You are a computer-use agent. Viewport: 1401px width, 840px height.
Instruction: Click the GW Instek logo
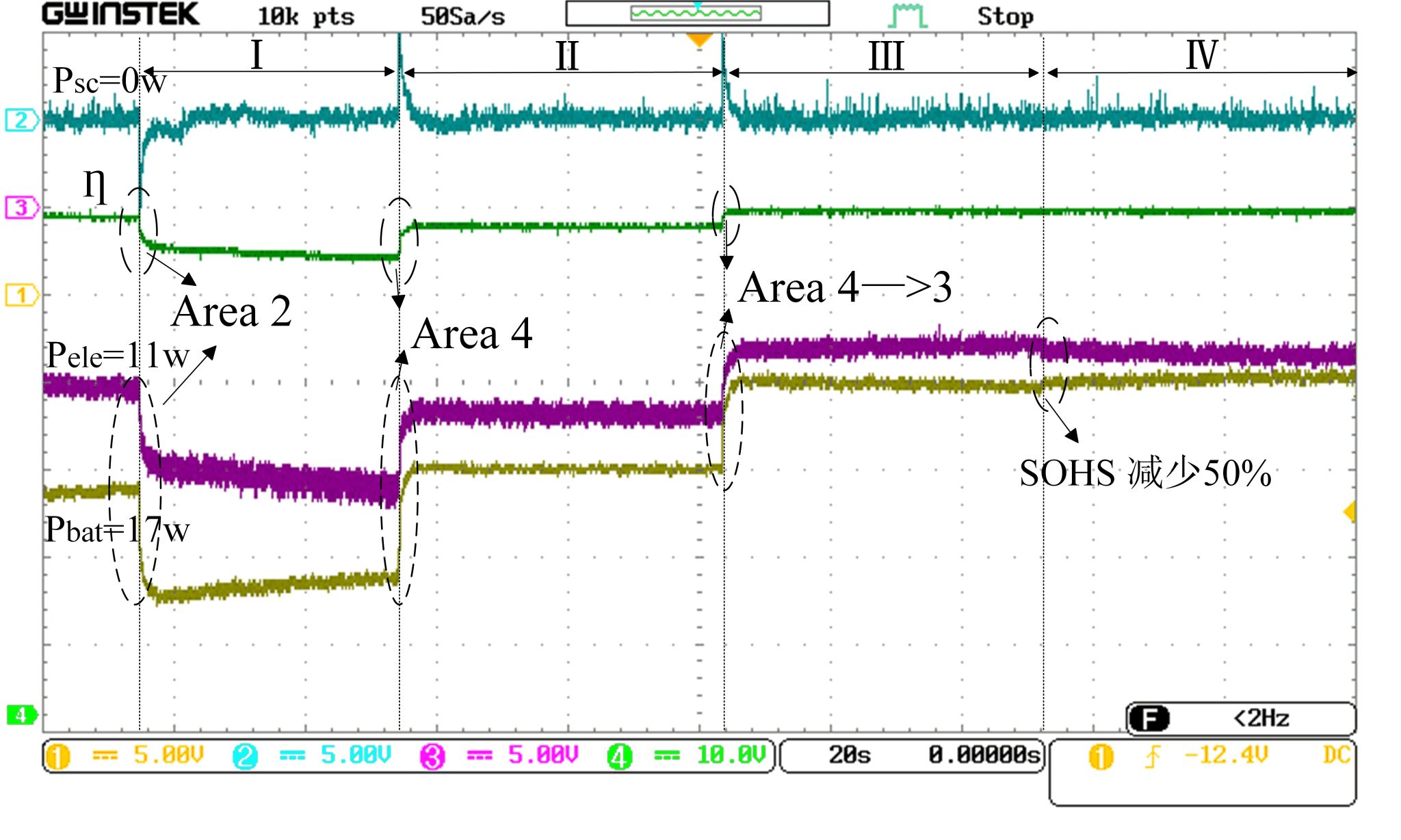point(121,14)
